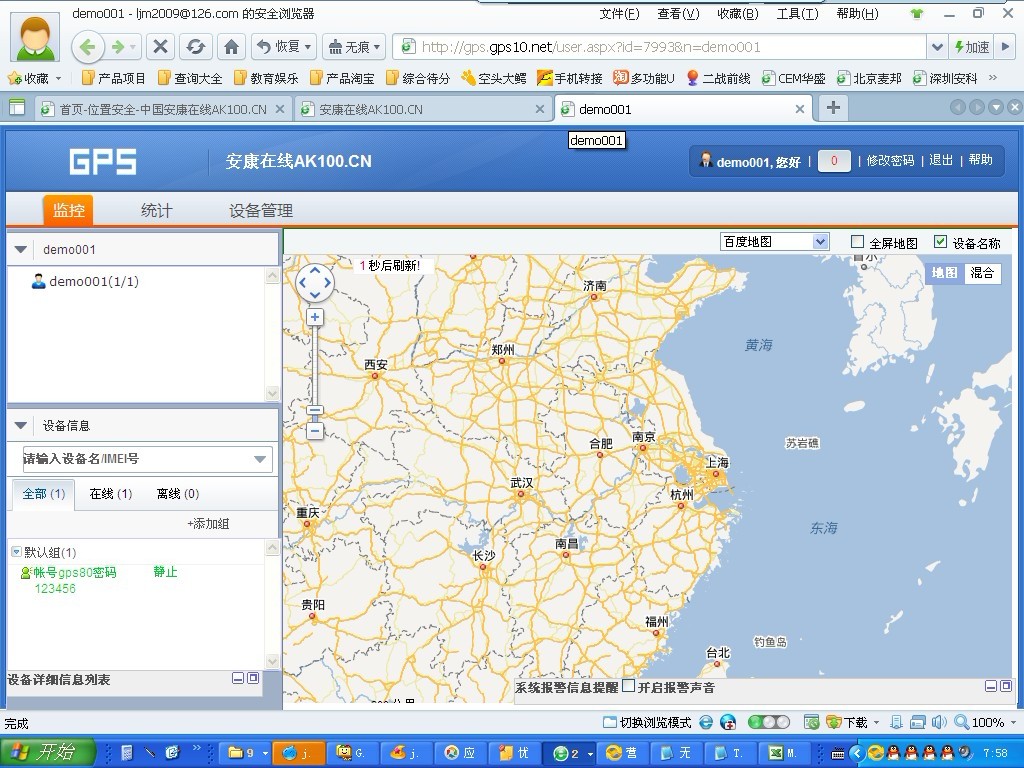Reload the page with the refresh icon
This screenshot has width=1024, height=768.
click(x=195, y=47)
